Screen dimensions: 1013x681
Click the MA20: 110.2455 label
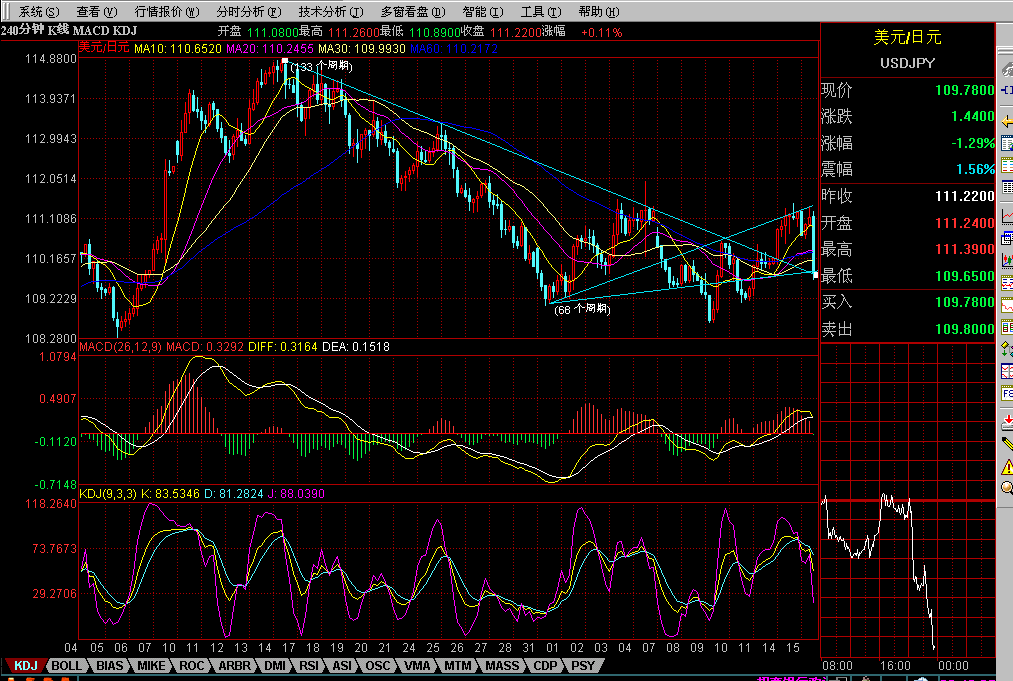point(270,48)
